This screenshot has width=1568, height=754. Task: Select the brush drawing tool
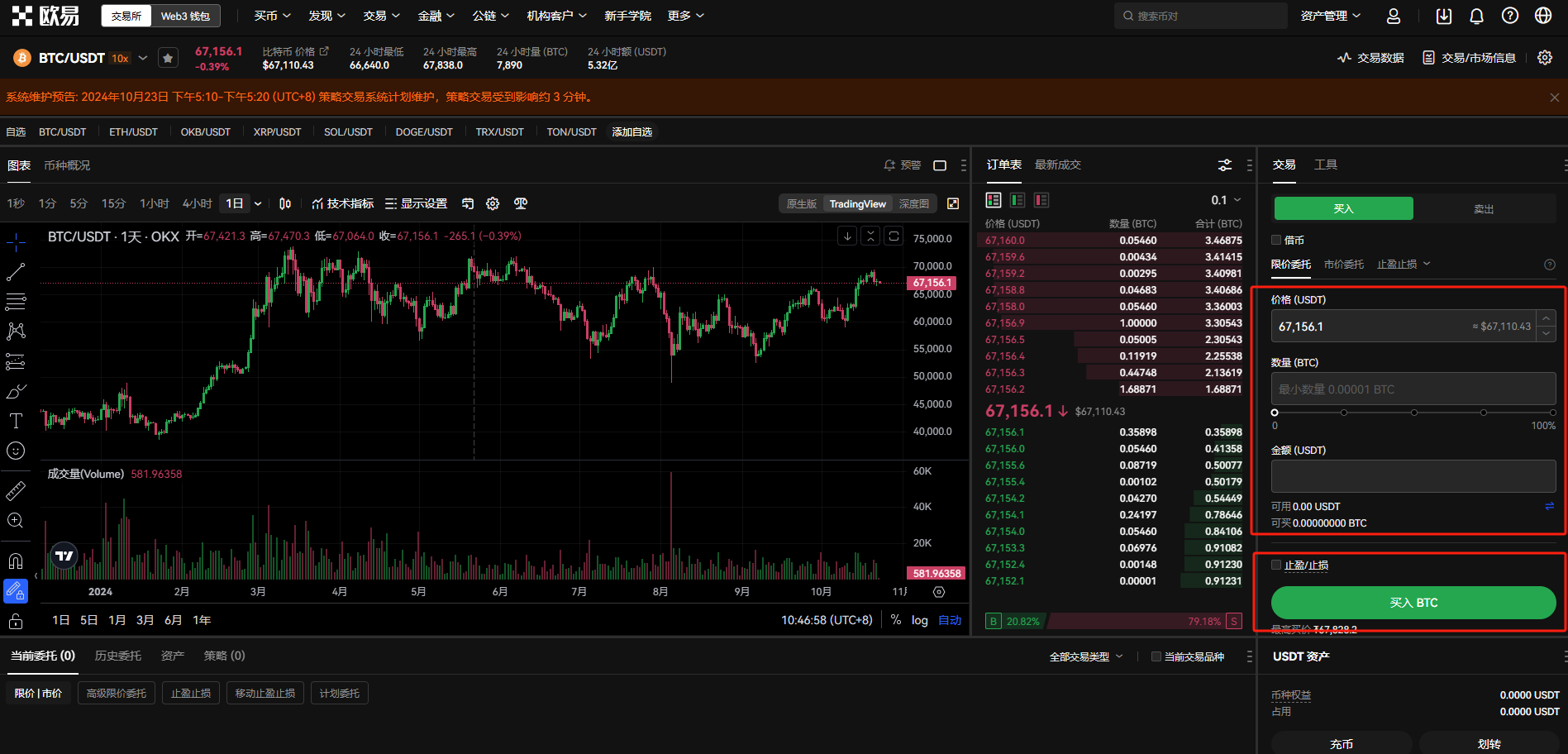(x=16, y=391)
